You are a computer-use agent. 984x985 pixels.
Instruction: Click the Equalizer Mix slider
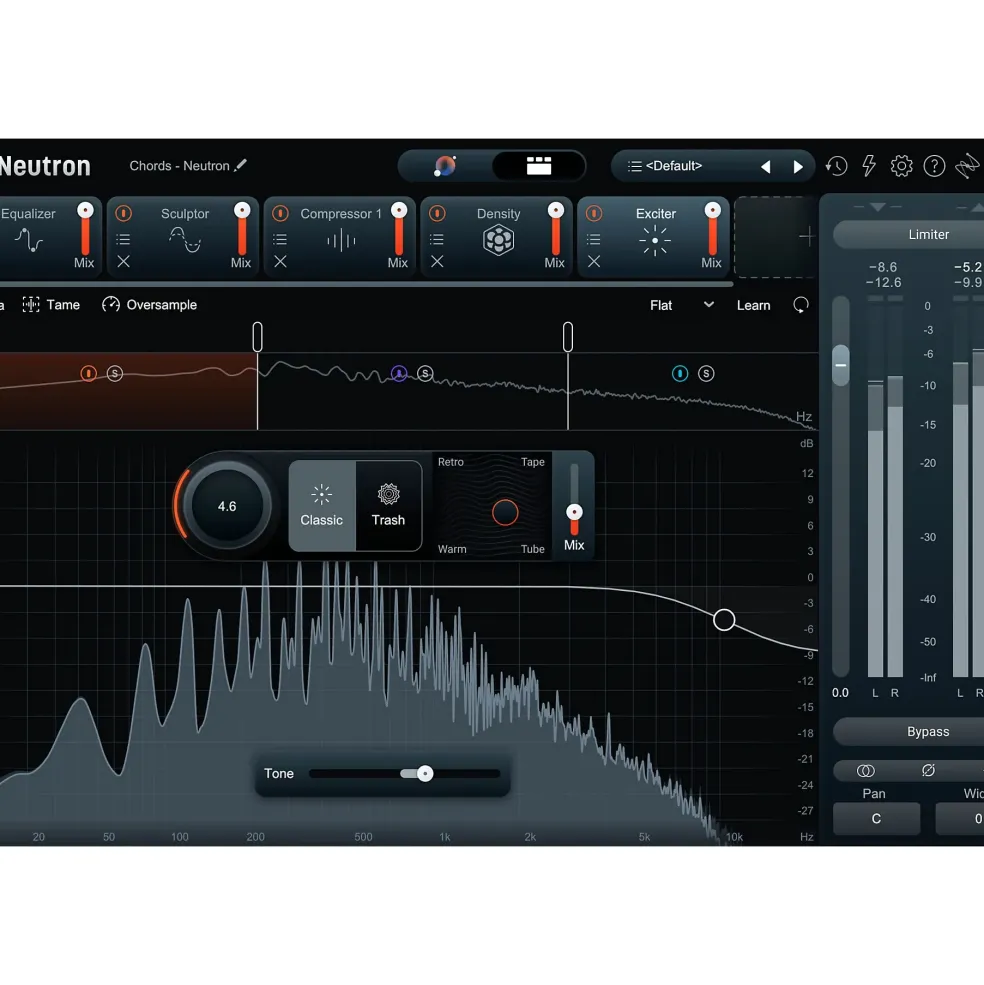85,229
